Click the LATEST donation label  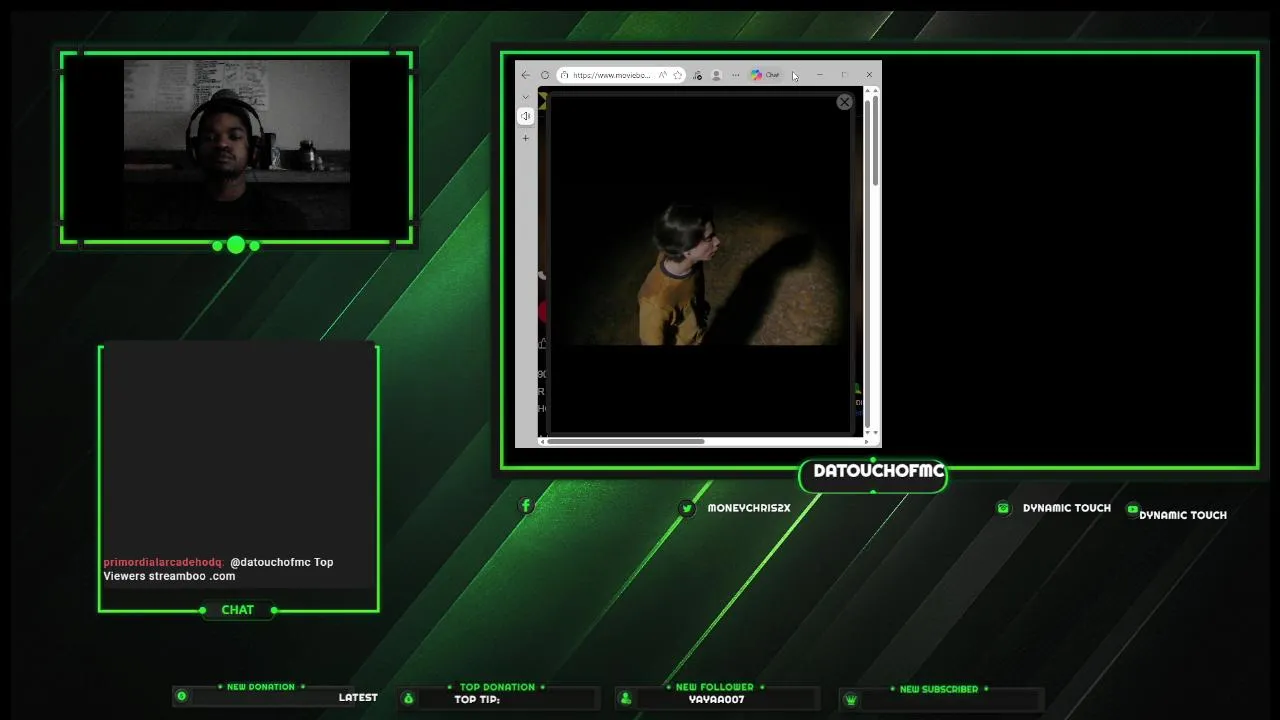pyautogui.click(x=358, y=697)
